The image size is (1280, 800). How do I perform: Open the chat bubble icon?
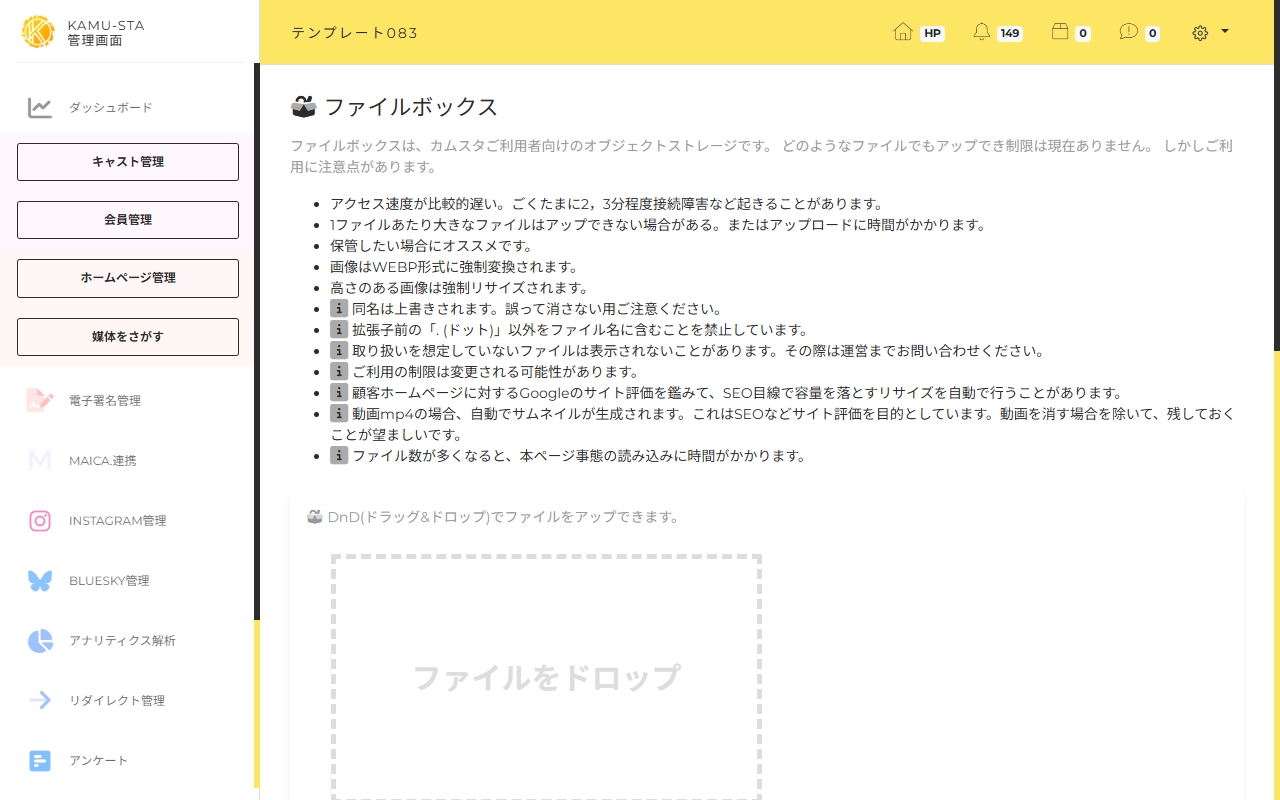pos(1129,32)
